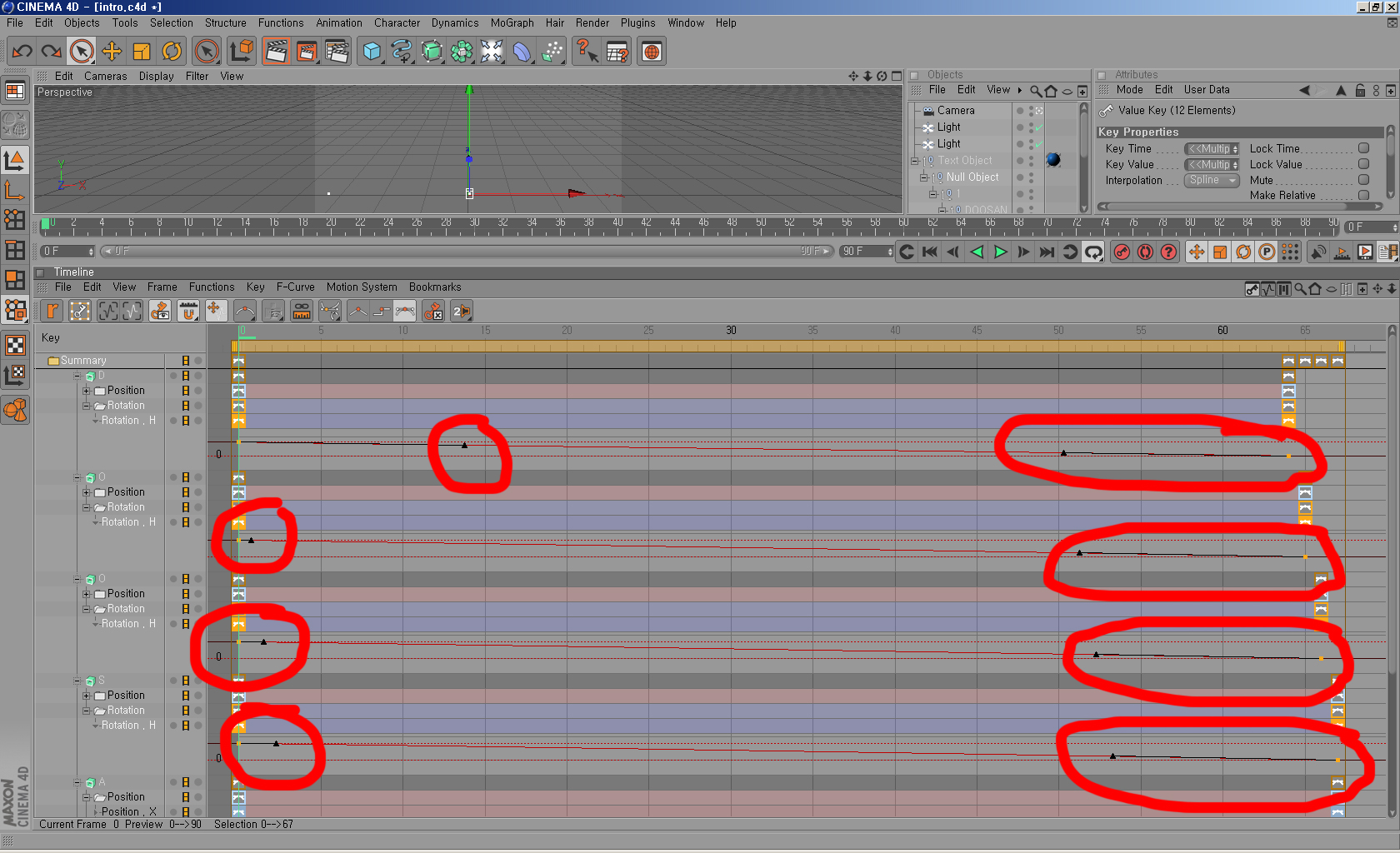Select the Move tool in the main toolbar
Image resolution: width=1400 pixels, height=853 pixels.
point(112,52)
